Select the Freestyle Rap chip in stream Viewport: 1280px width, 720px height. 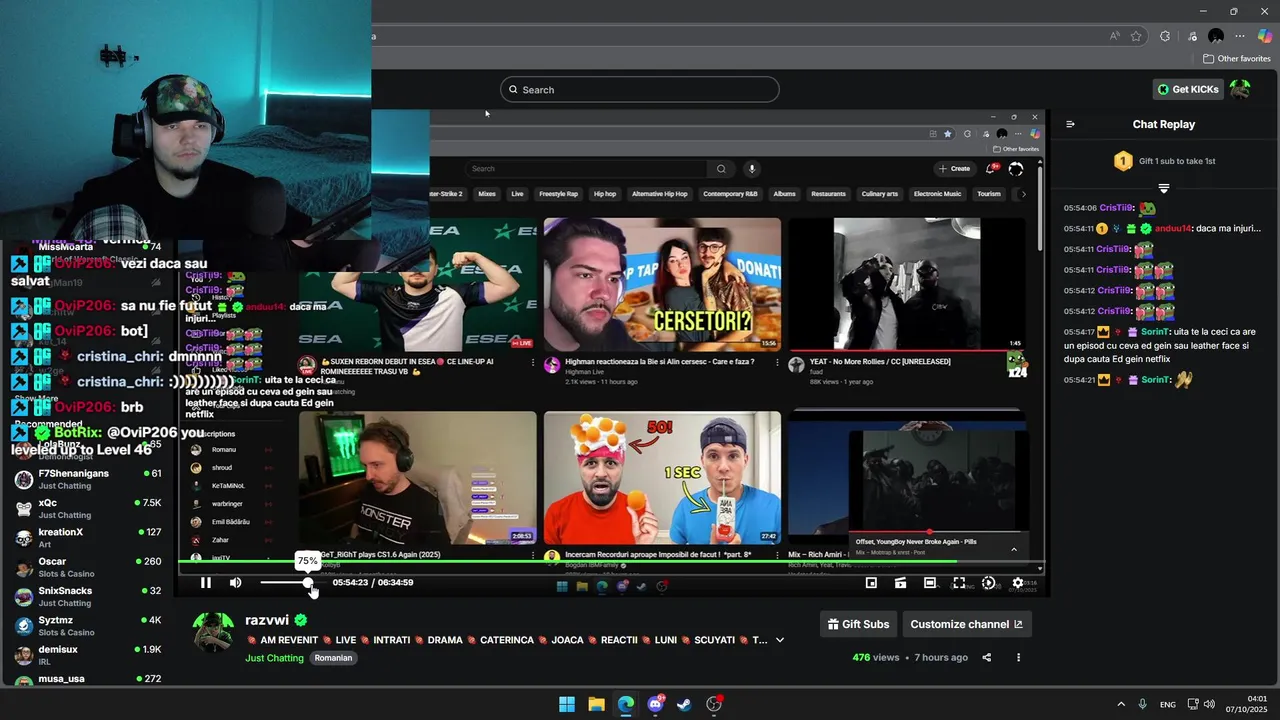click(x=558, y=194)
